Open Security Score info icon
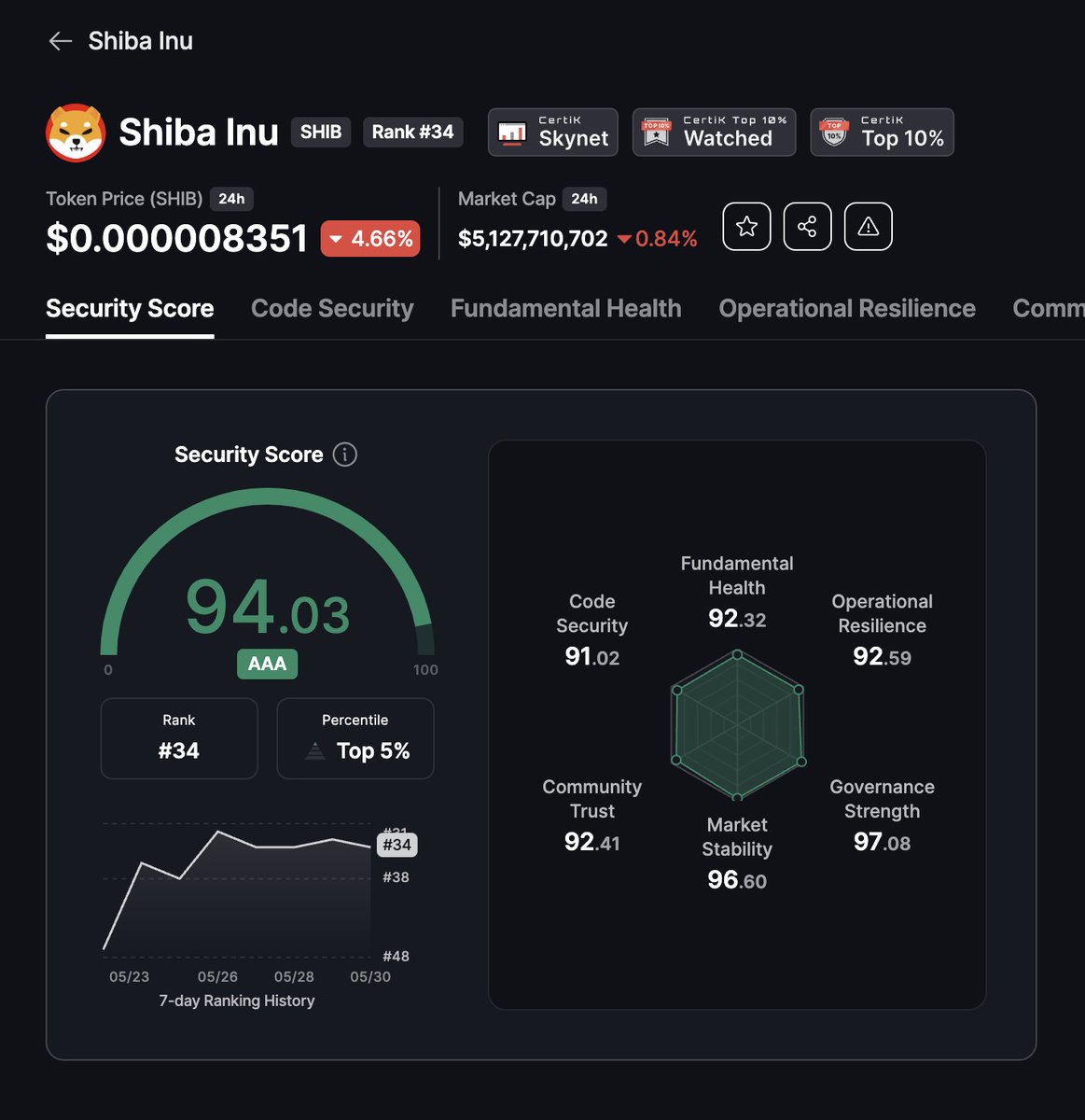 click(x=345, y=455)
